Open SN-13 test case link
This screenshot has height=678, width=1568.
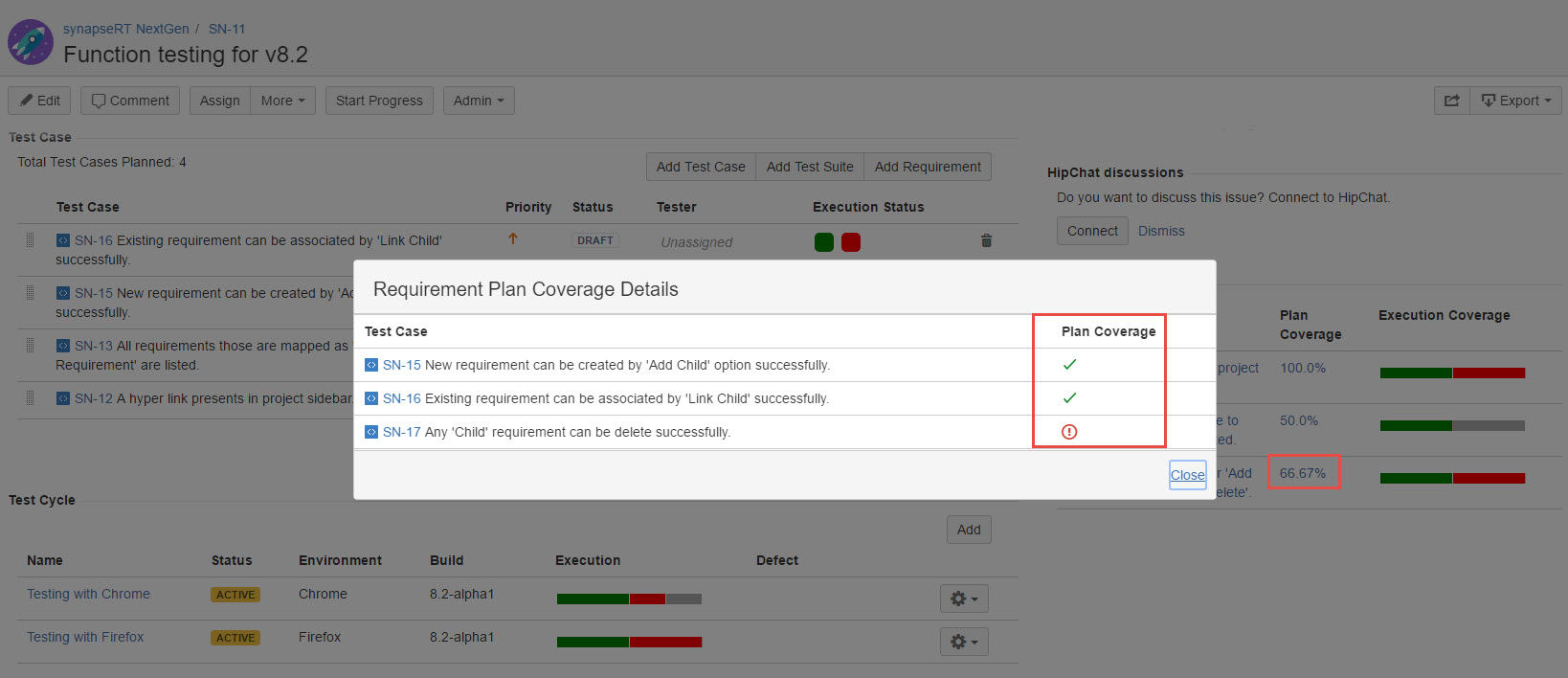click(x=94, y=346)
